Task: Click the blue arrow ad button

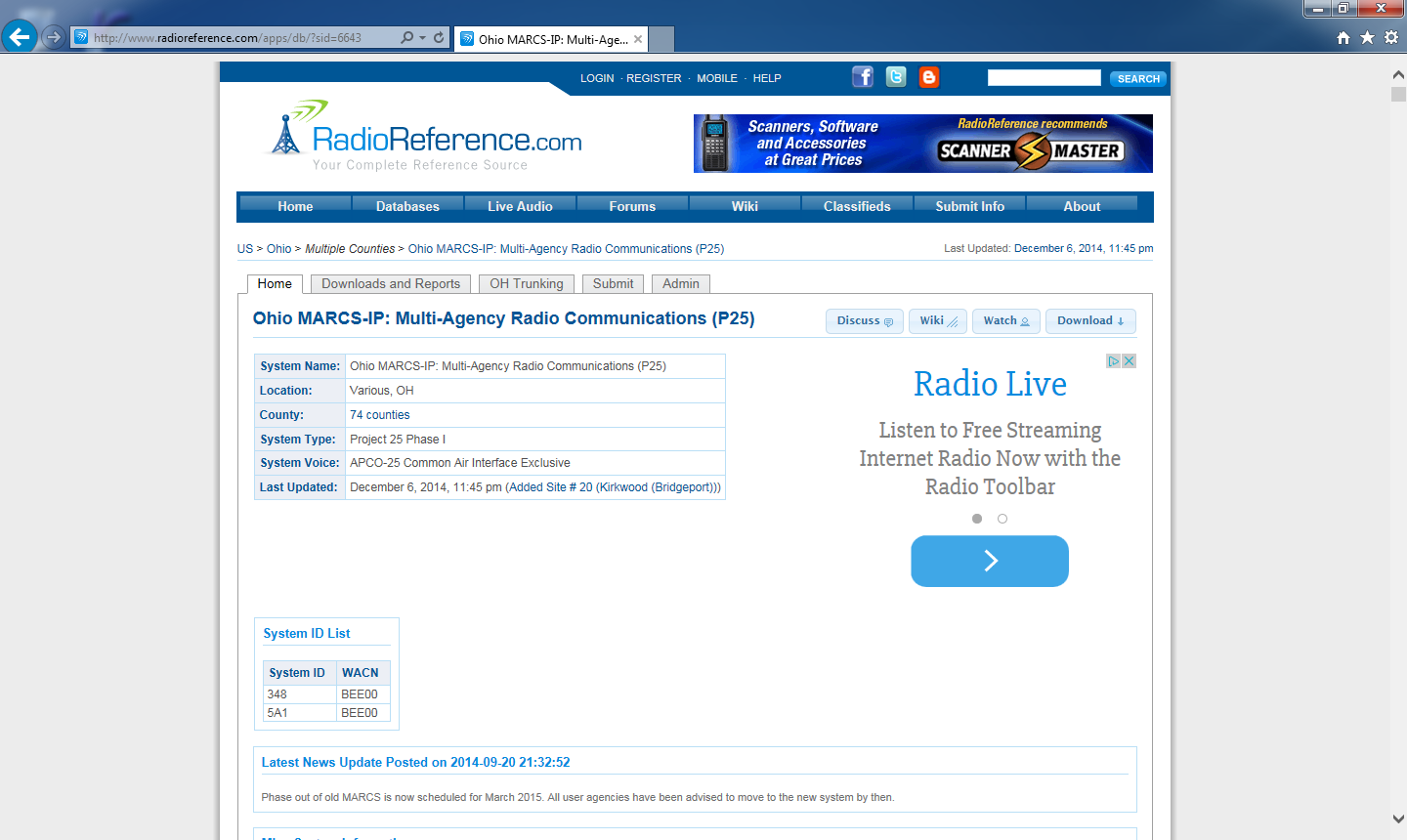Action: click(x=990, y=561)
